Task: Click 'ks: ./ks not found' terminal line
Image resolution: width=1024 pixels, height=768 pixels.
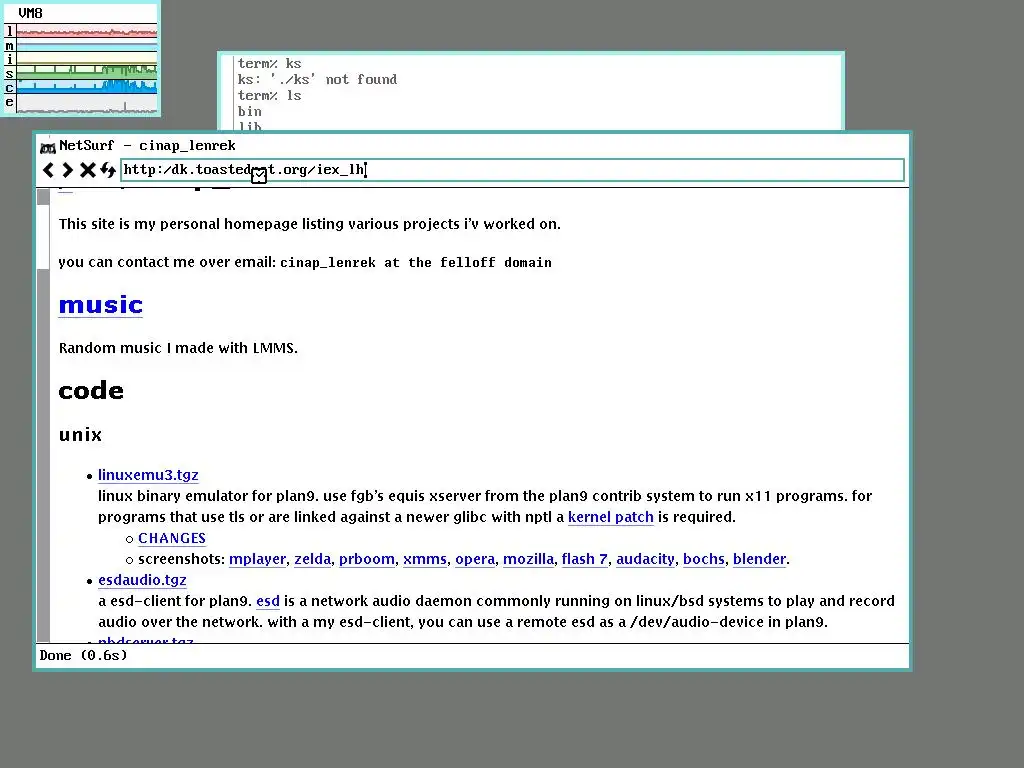Action: 317,80
